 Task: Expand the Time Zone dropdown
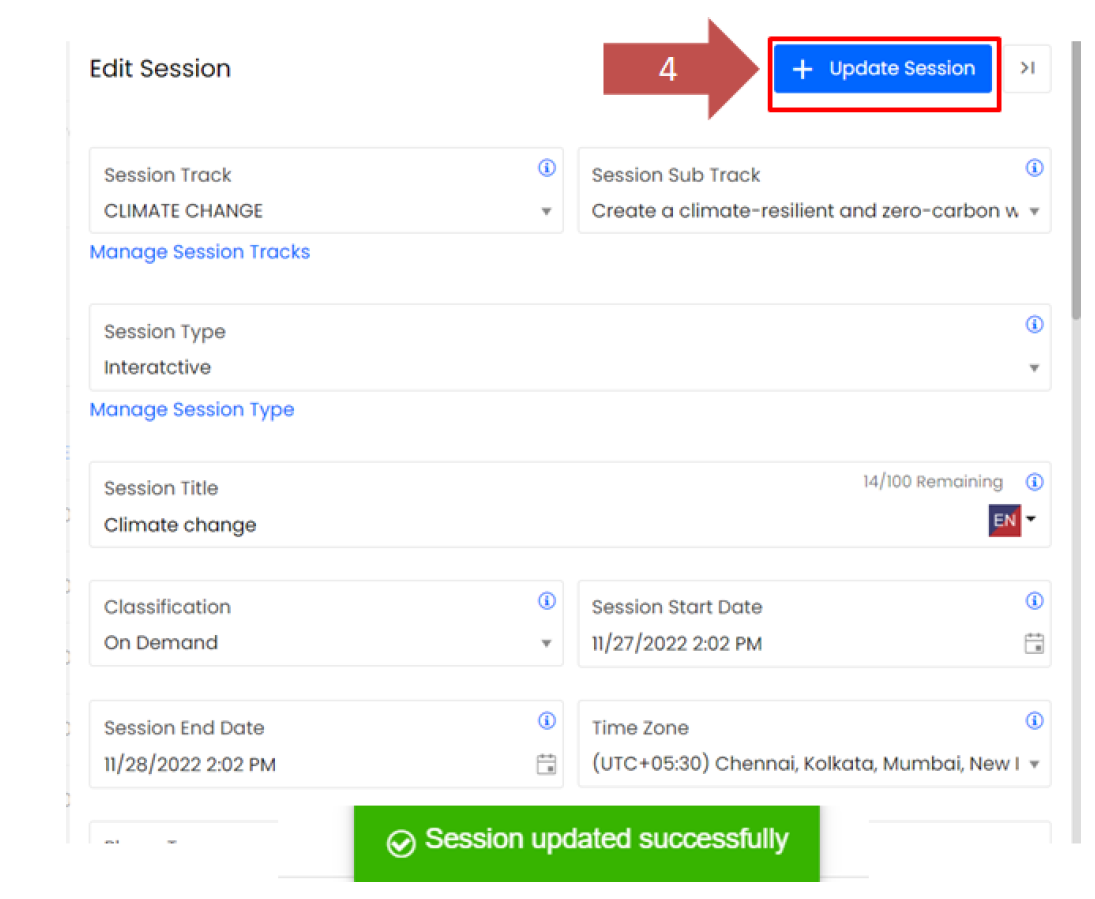point(1034,765)
